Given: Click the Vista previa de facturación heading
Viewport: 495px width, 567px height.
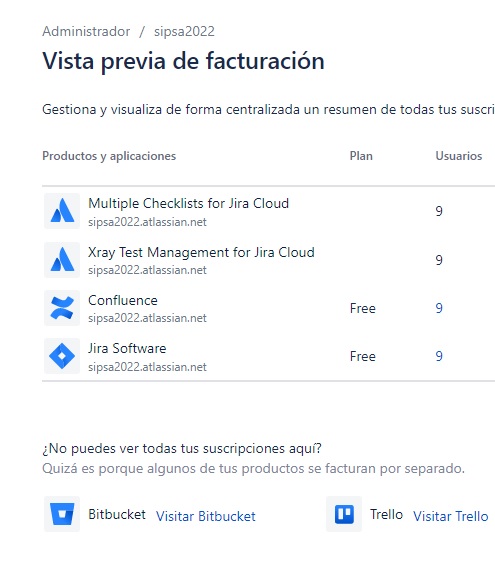Looking at the screenshot, I should 183,61.
